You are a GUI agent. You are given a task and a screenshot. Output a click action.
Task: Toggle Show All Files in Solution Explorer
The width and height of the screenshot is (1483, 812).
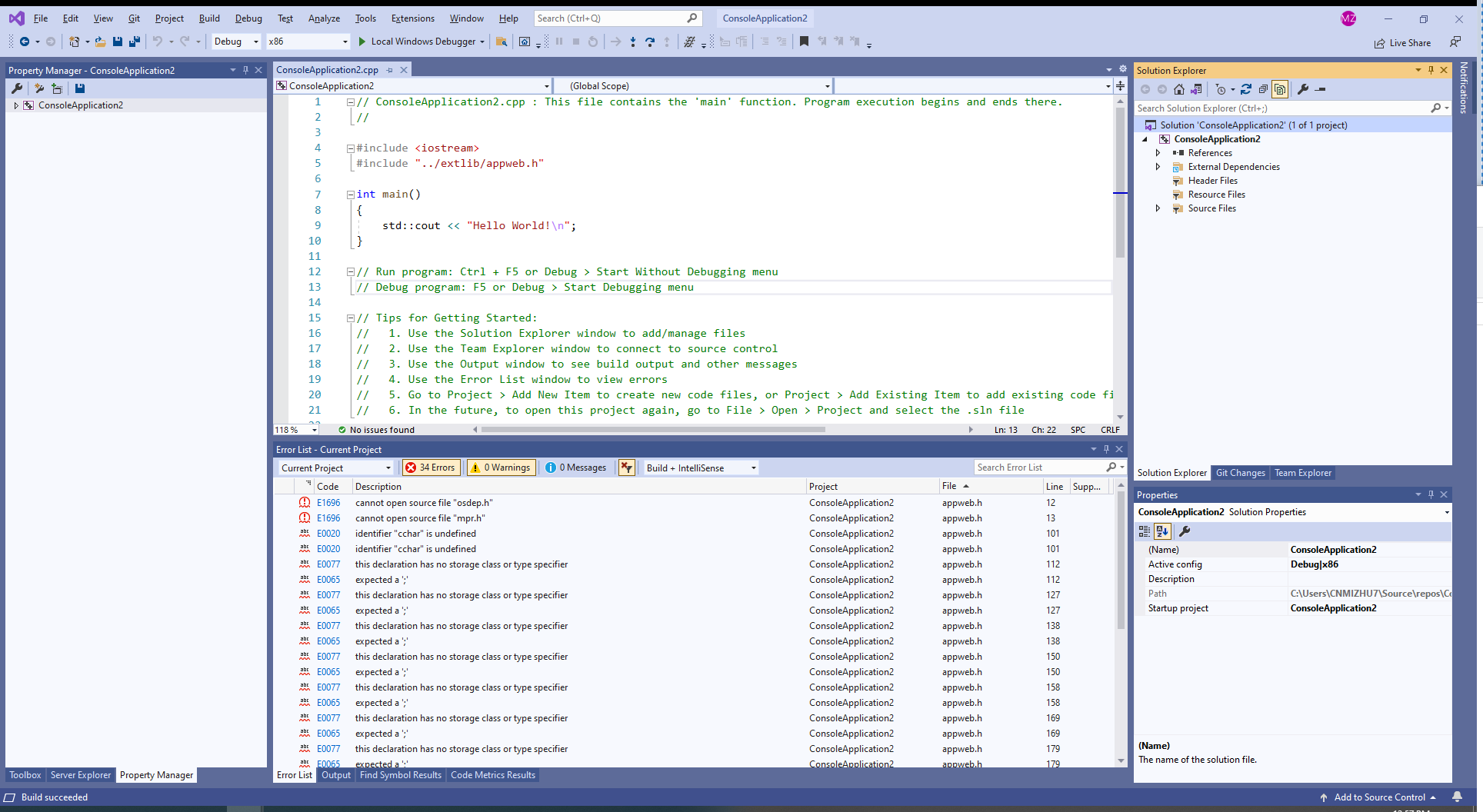pos(1280,89)
